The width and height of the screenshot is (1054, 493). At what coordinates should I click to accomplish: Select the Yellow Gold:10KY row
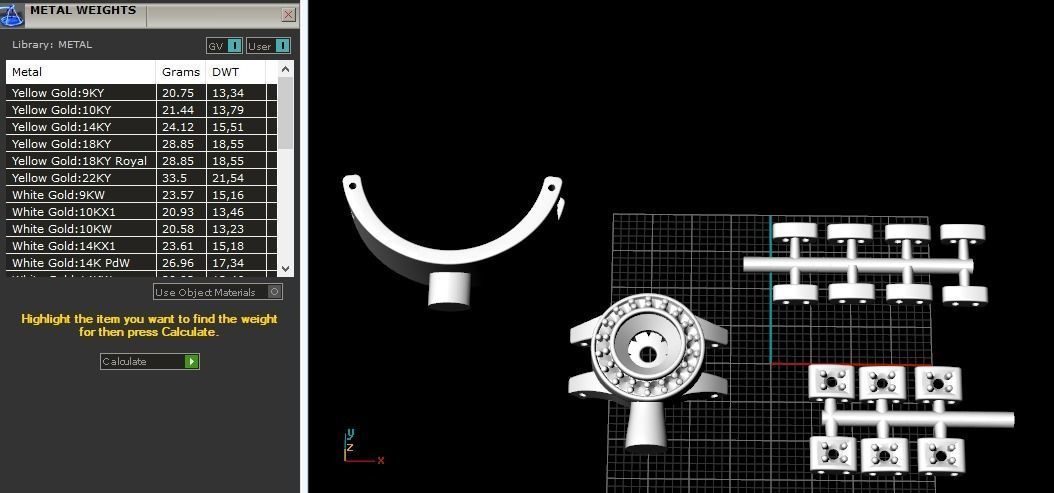(x=141, y=110)
